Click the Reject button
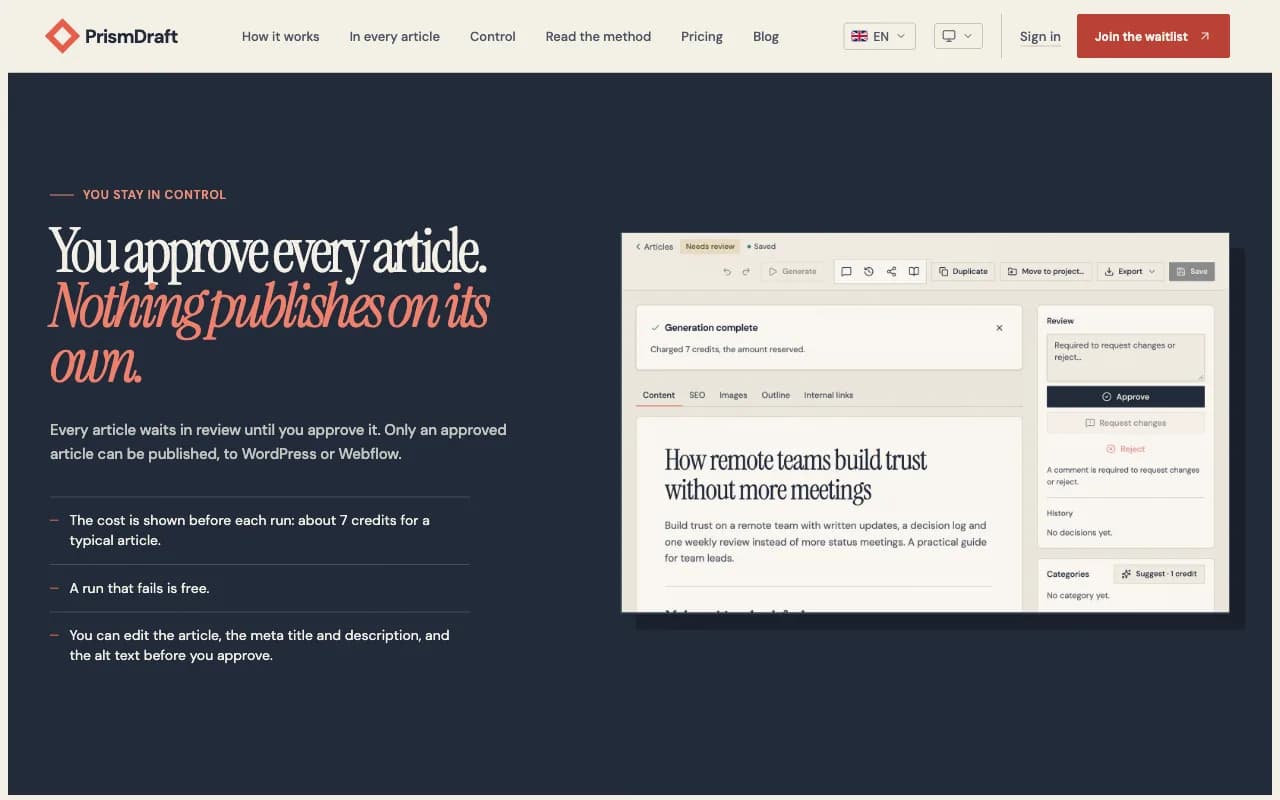The height and width of the screenshot is (800, 1280). (1126, 449)
